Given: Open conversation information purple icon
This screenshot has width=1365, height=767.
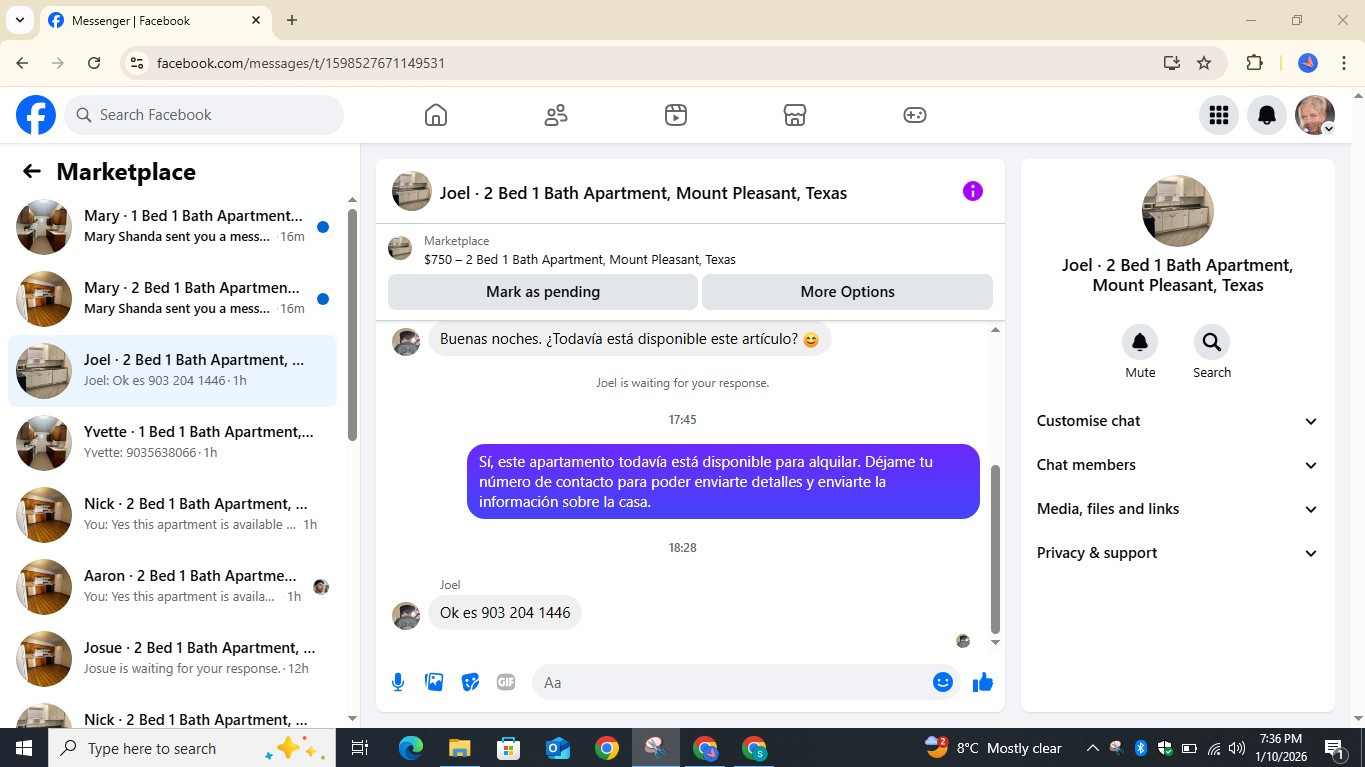Looking at the screenshot, I should pos(973,191).
